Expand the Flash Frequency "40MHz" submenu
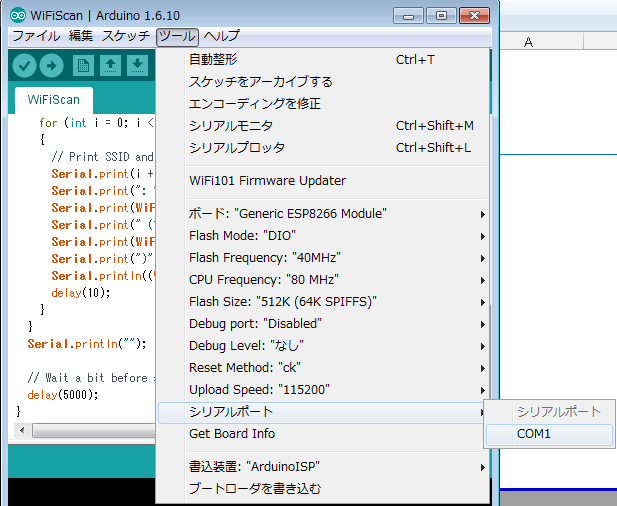 [323, 258]
